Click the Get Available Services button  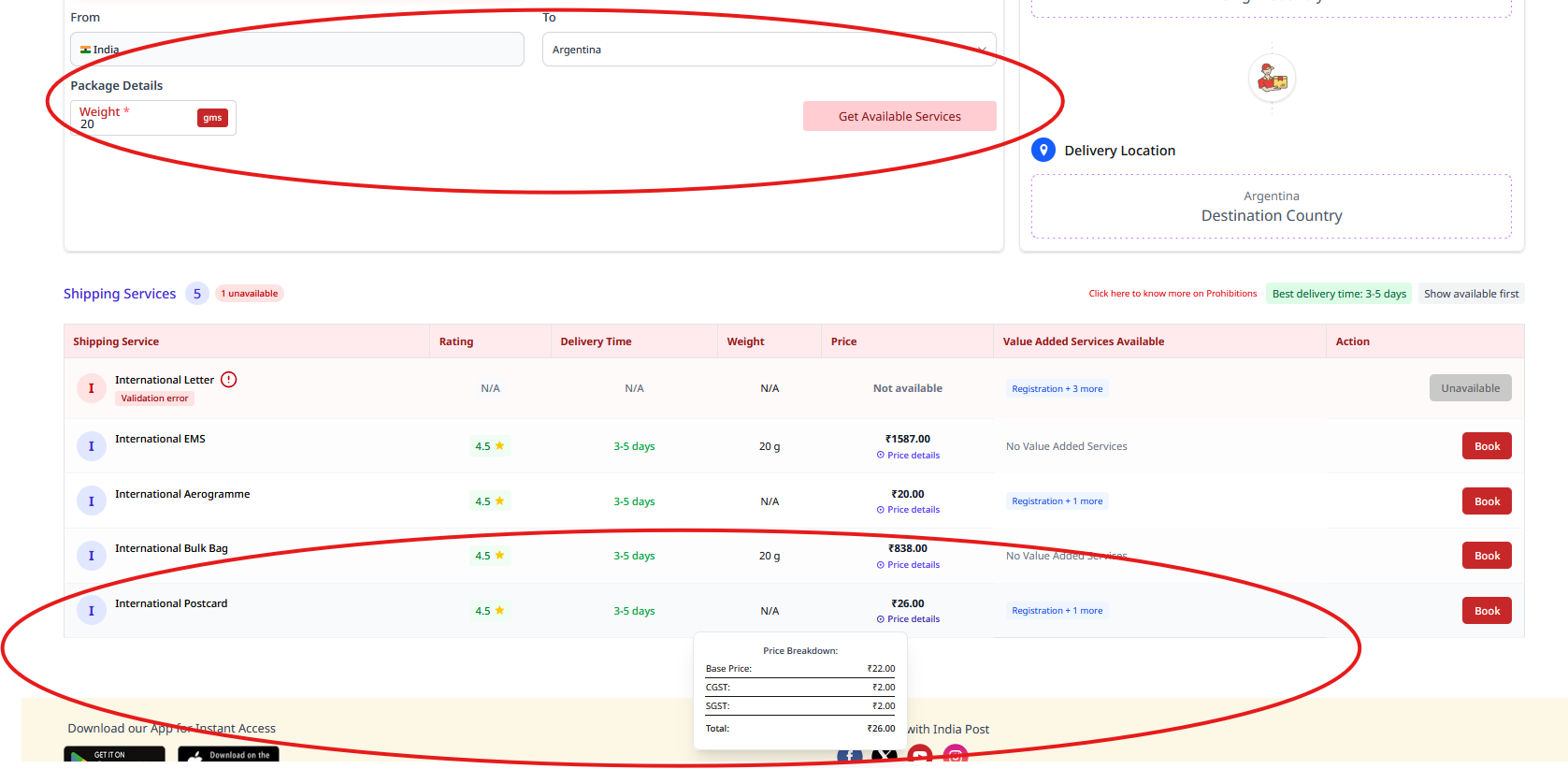point(899,116)
